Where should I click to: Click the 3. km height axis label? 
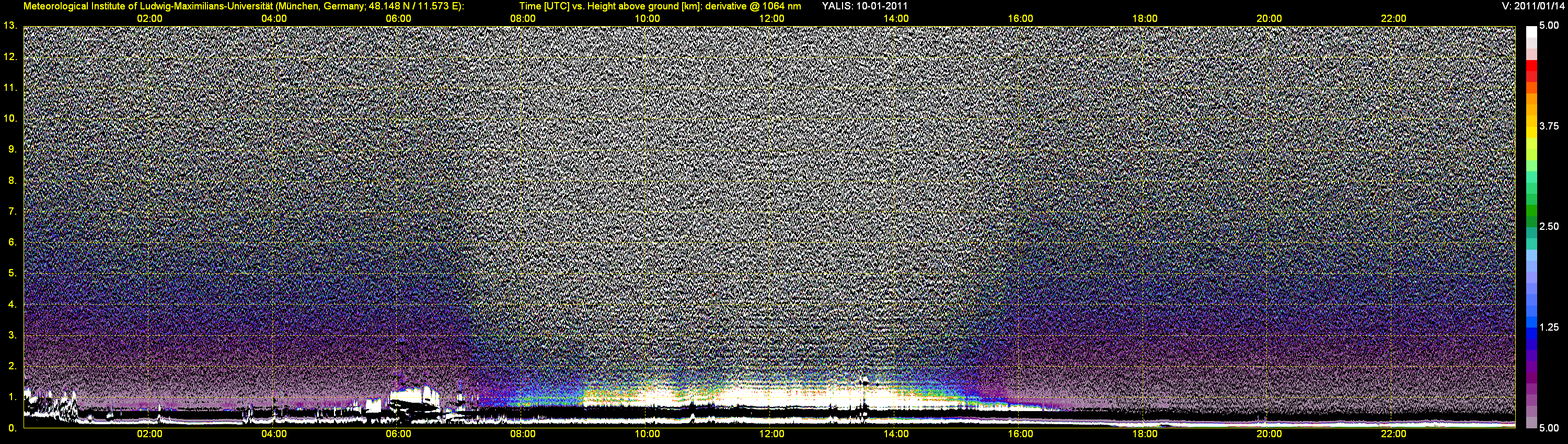click(x=13, y=335)
